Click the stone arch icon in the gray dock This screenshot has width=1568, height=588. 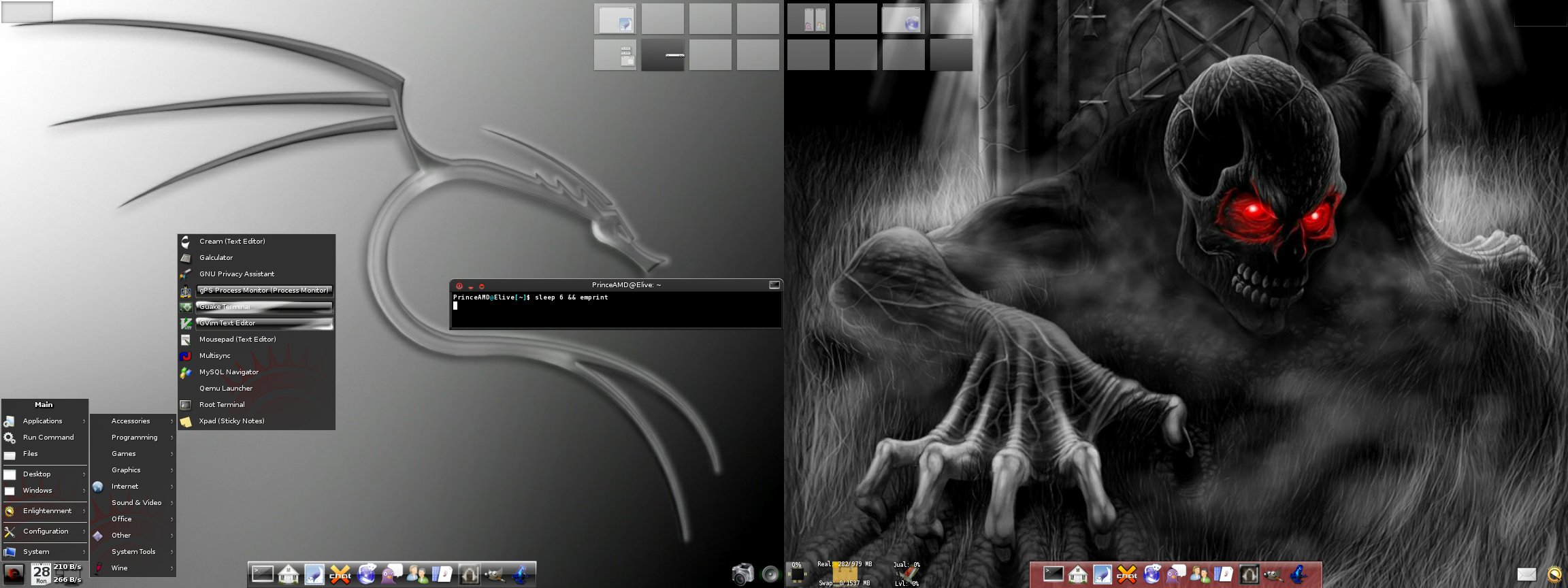click(x=469, y=574)
